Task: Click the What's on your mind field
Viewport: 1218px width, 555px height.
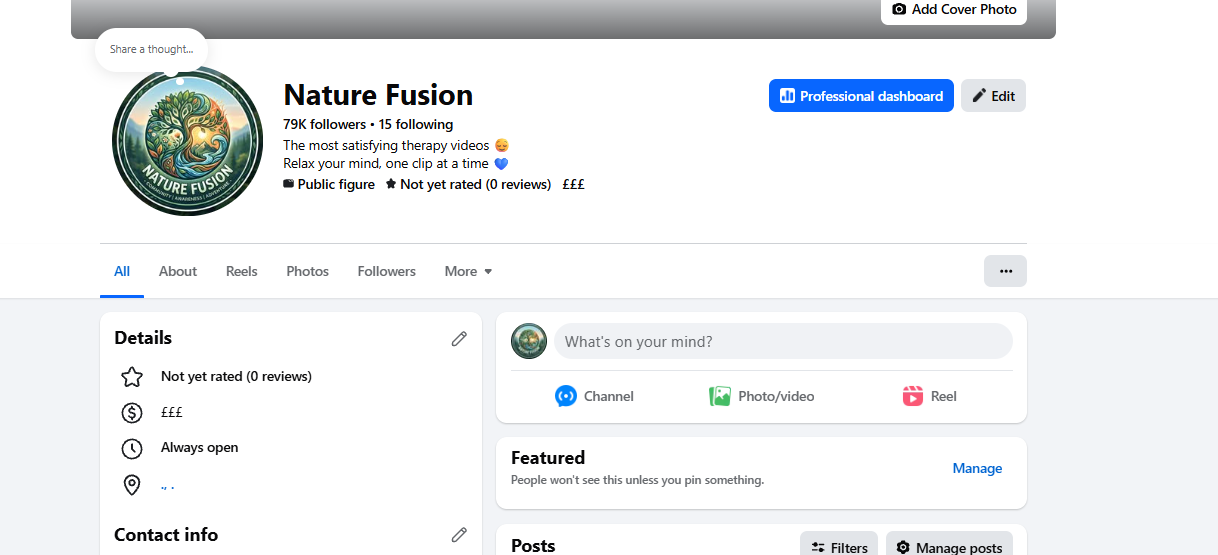Action: [783, 341]
